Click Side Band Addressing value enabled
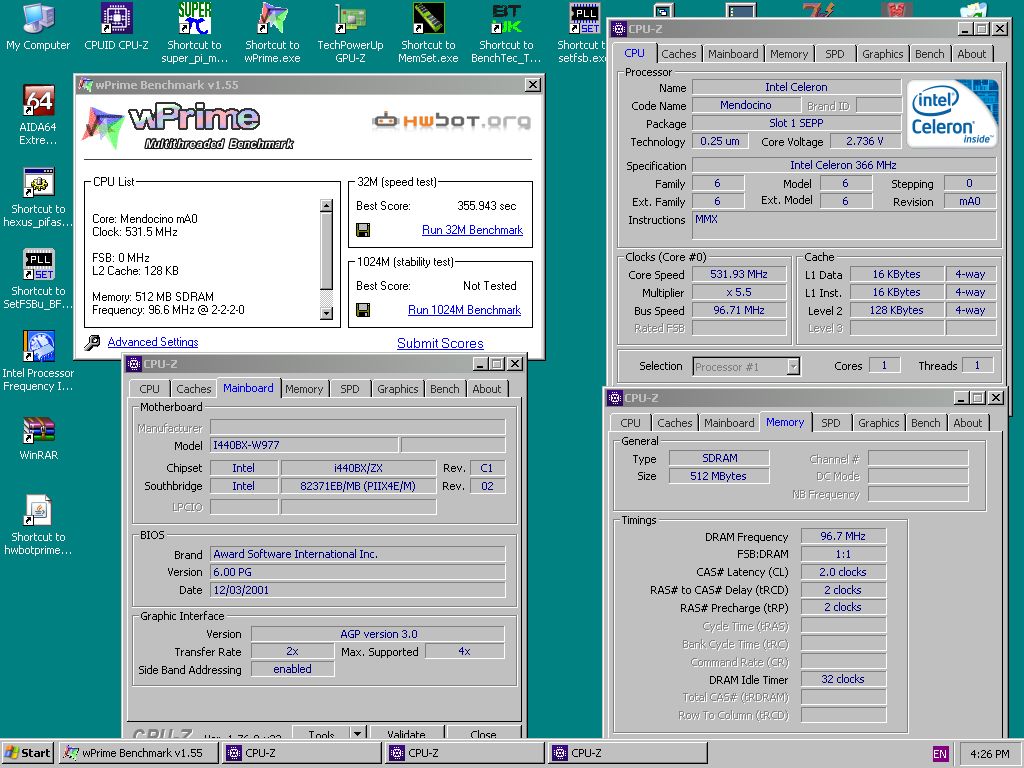Screen dimensions: 1024x768 click(x=292, y=669)
